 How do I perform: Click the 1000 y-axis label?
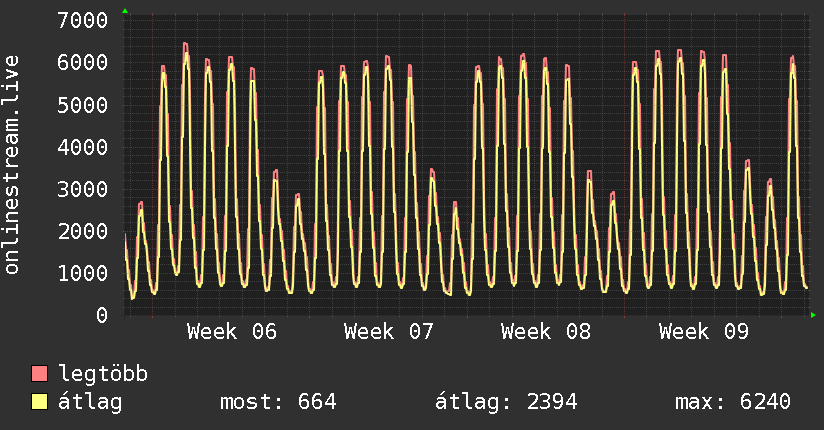point(83,273)
